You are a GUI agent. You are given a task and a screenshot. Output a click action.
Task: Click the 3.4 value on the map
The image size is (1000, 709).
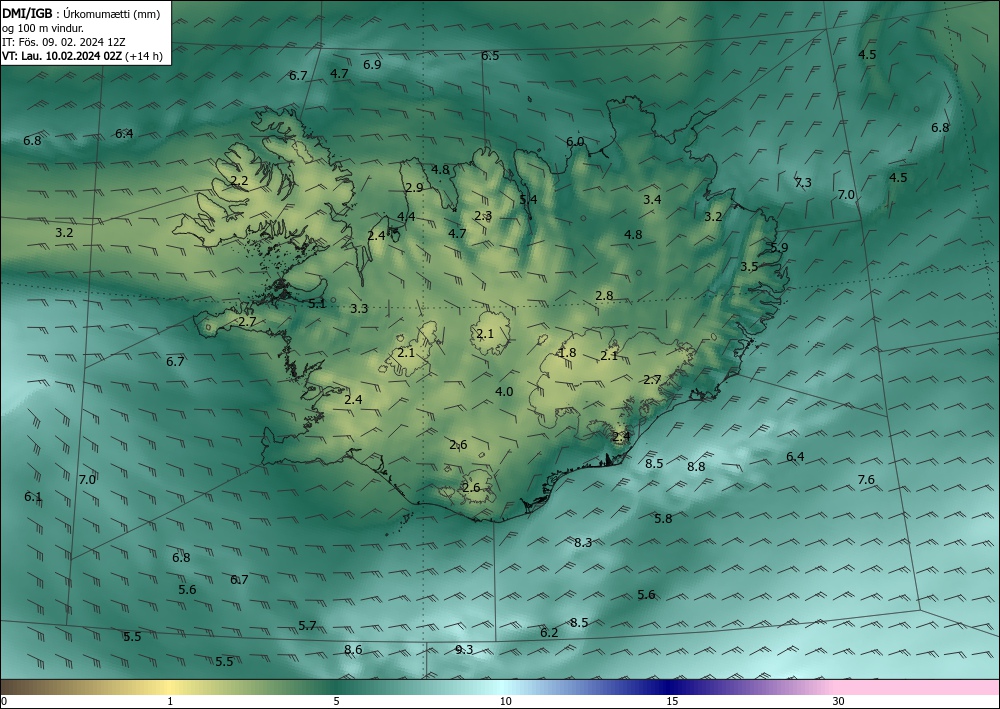coord(652,200)
